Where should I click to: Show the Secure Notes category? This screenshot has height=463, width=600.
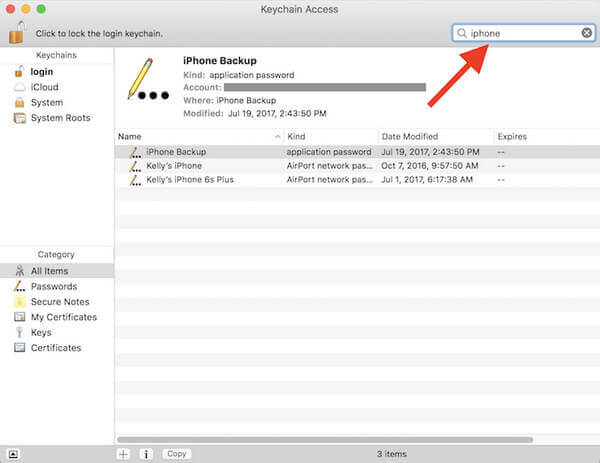click(60, 302)
